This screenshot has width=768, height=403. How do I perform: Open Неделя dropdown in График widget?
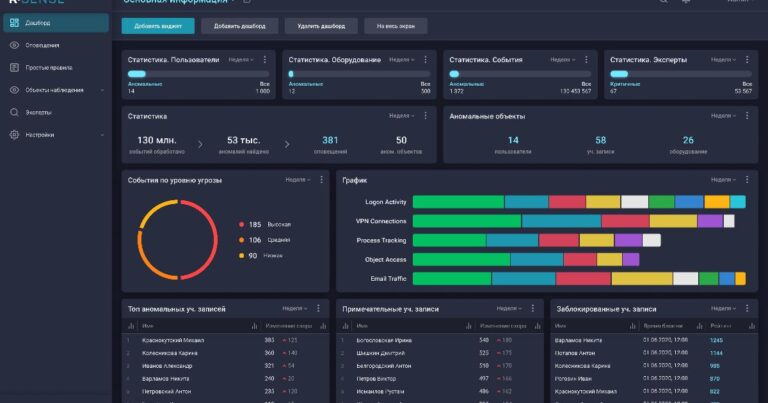(x=723, y=180)
